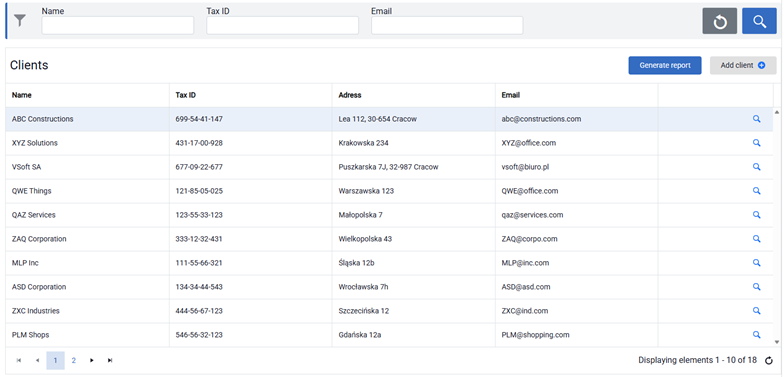The width and height of the screenshot is (784, 377).
Task: Select the PLM Shops name cell
Action: coord(88,335)
